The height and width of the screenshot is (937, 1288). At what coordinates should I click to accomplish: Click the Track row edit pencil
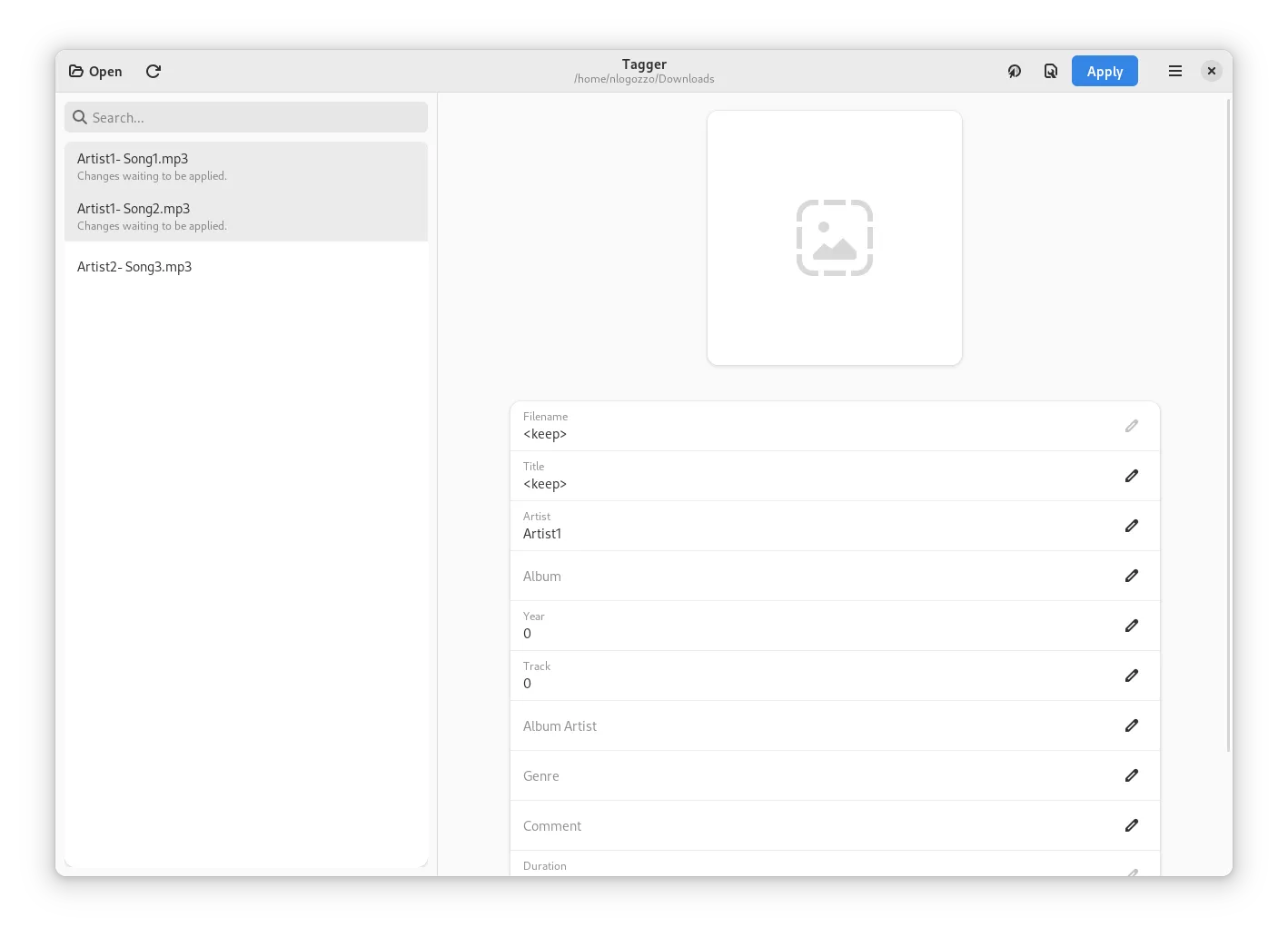coord(1131,676)
